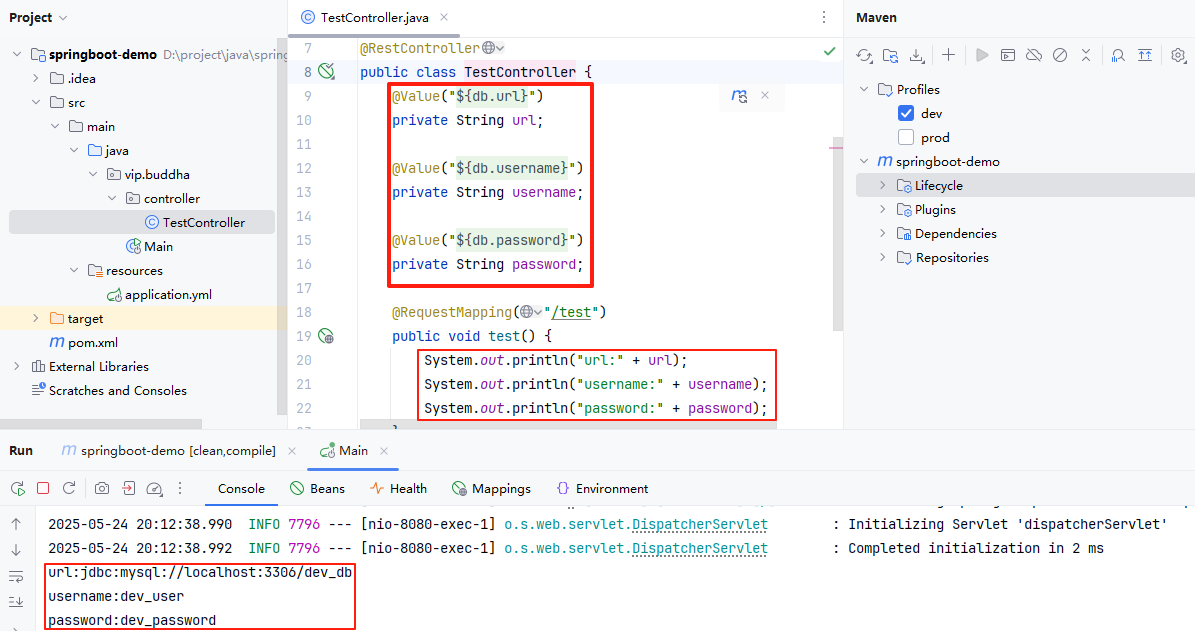Screen dimensions: 1195x631
Task: Click the down arrow in console gutter
Action: [16, 550]
